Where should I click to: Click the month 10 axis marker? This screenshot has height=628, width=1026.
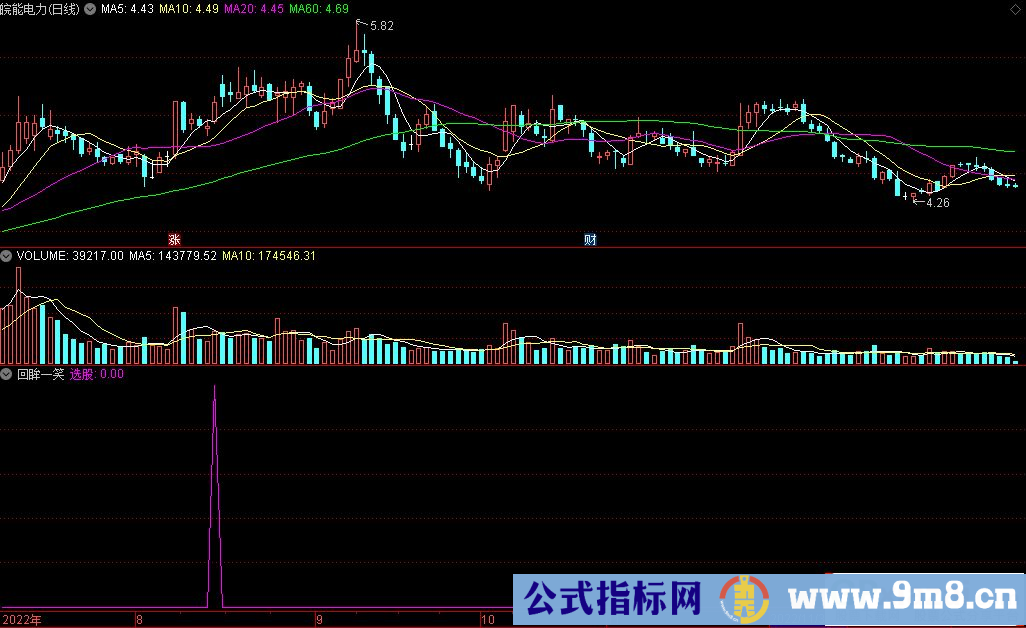[488, 619]
